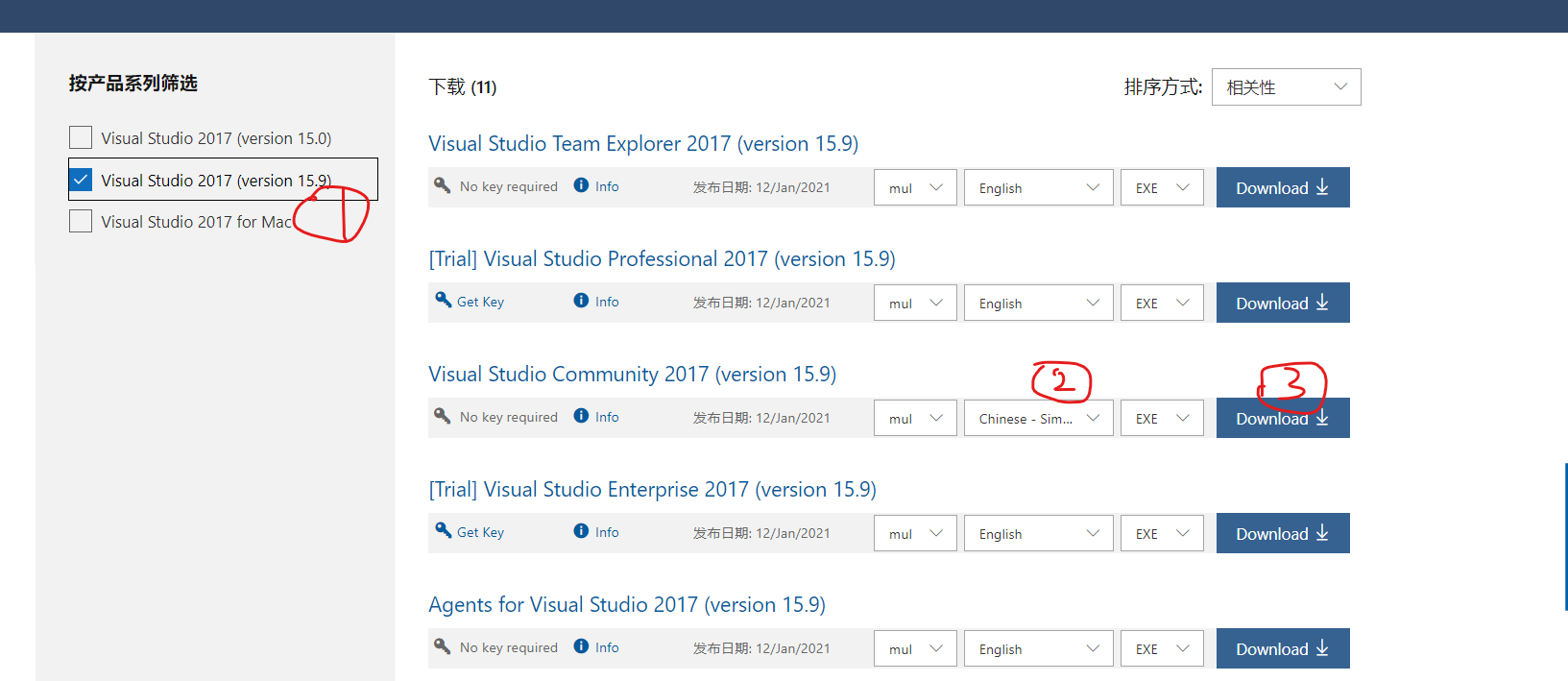Open [Trial] Visual Studio Enterprise 2017 title link
This screenshot has height=681, width=1568.
tap(652, 489)
